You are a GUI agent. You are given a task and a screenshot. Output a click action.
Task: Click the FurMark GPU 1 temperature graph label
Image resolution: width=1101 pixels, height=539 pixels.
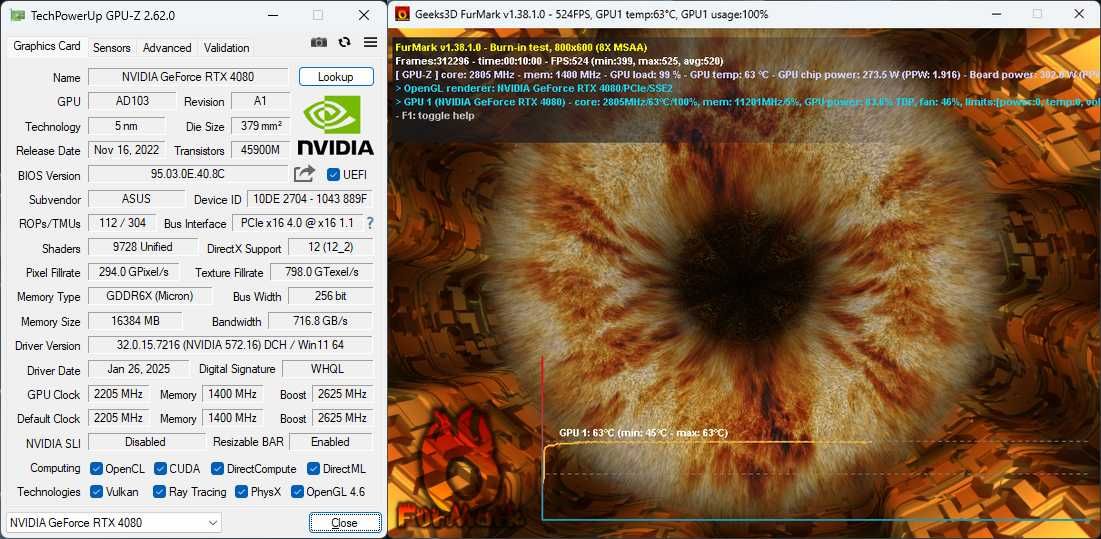coord(643,432)
